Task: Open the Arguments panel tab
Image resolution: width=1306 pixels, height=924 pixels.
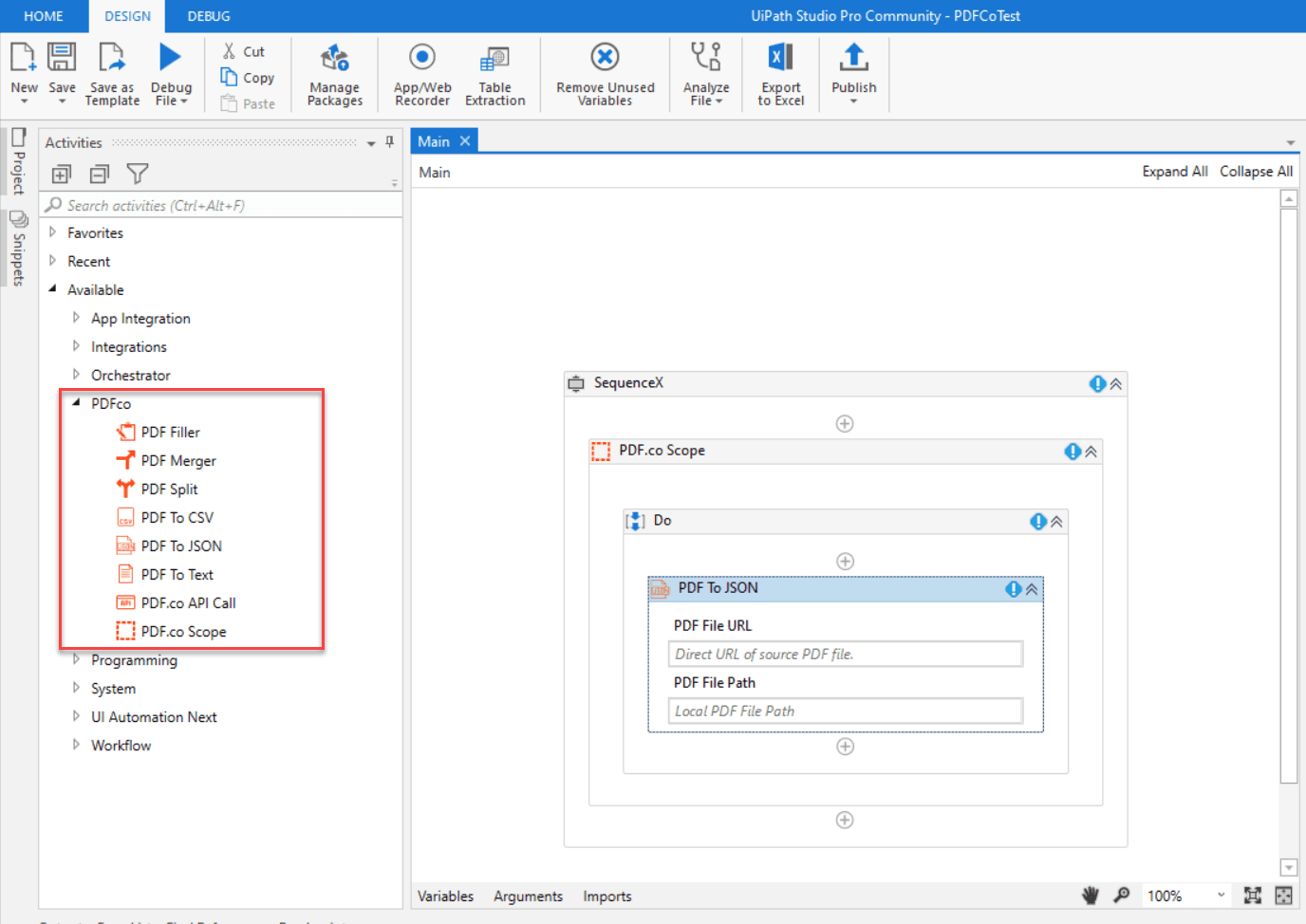Action: [x=528, y=896]
